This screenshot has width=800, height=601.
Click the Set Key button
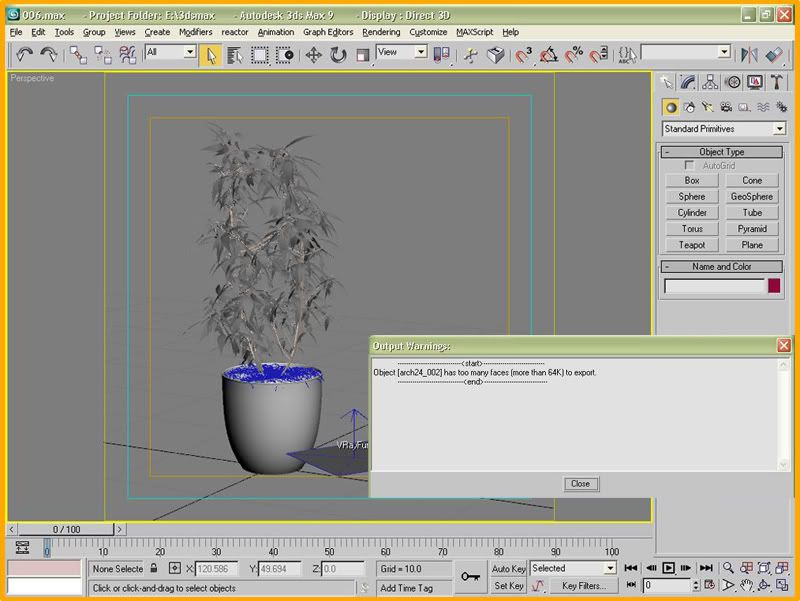[x=509, y=586]
